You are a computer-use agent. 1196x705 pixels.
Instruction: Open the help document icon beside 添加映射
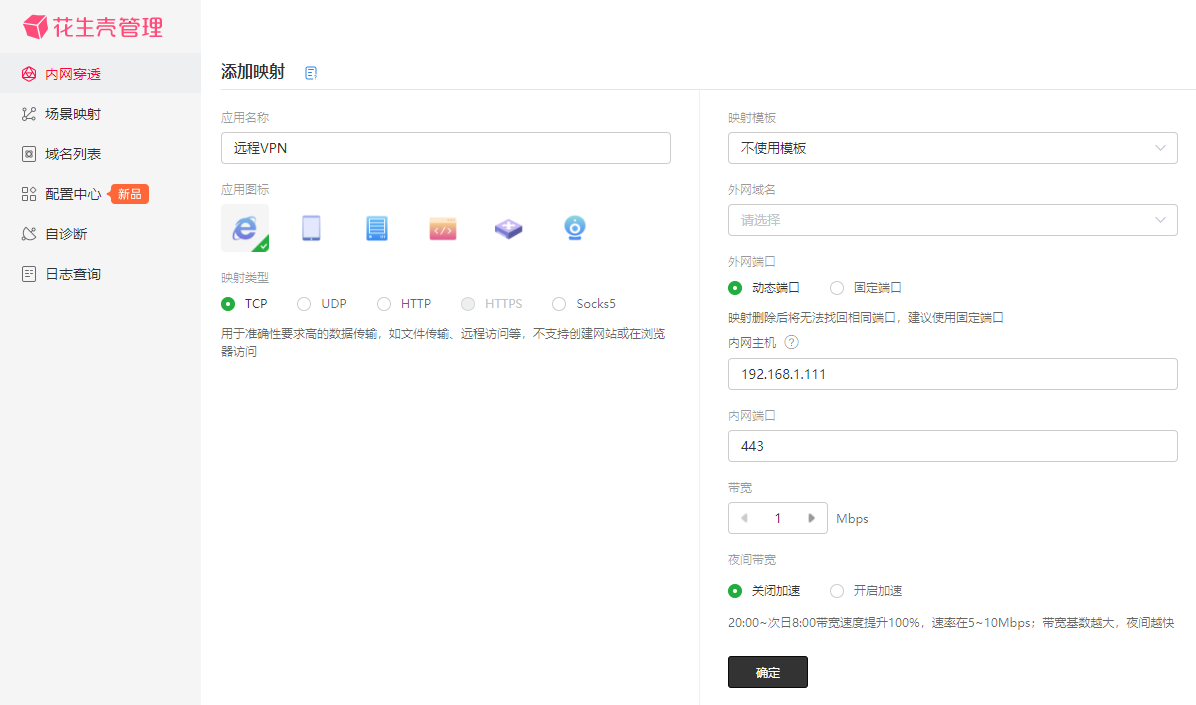tap(310, 73)
